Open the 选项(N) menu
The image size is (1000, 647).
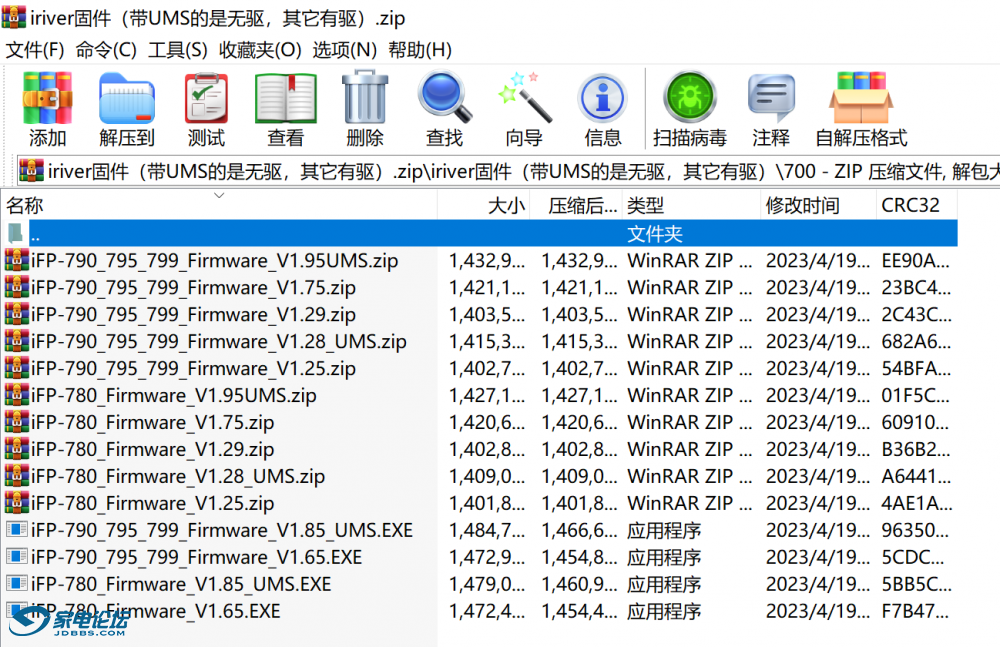344,50
